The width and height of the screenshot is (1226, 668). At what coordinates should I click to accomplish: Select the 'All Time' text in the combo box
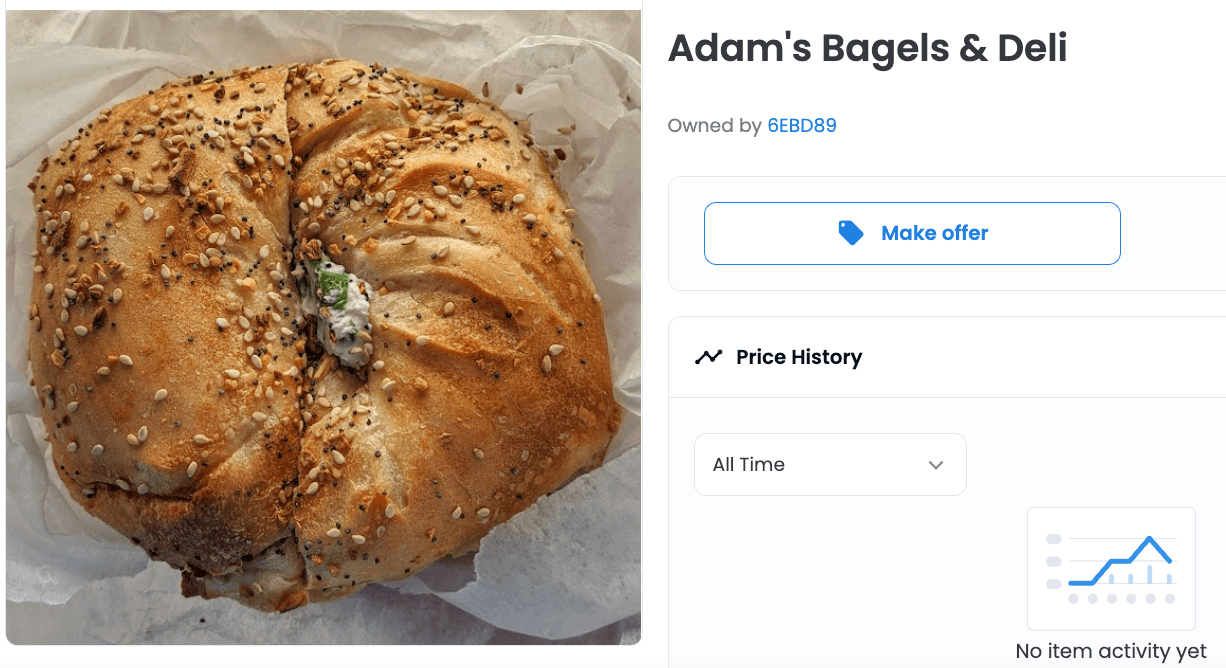(x=748, y=465)
